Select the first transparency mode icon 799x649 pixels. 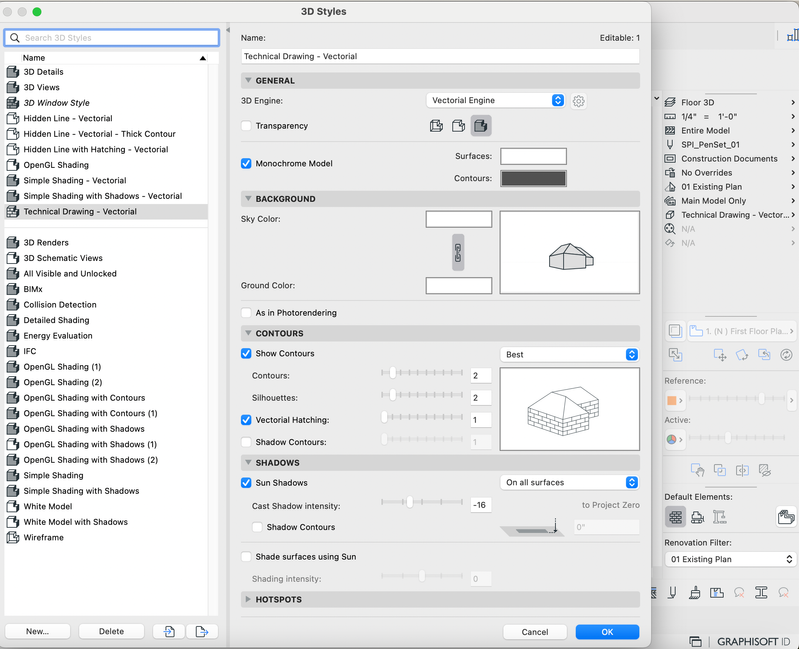coord(436,126)
